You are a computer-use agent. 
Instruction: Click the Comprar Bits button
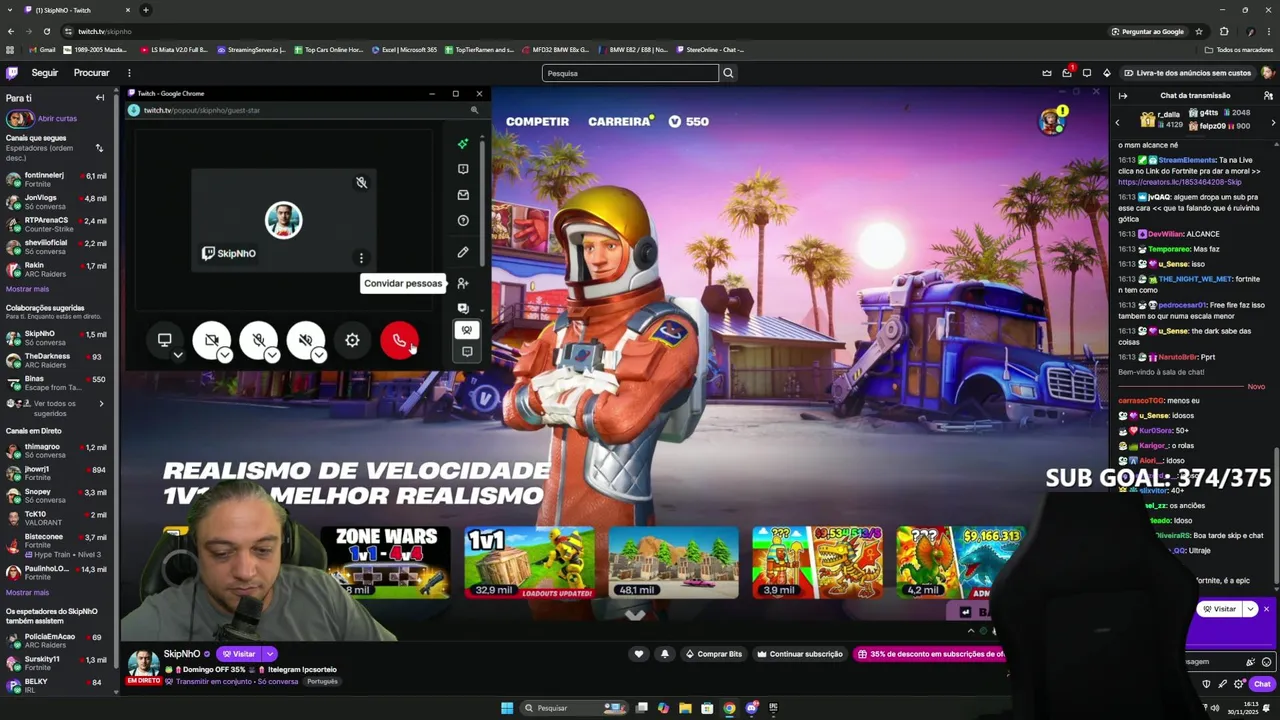tap(714, 654)
